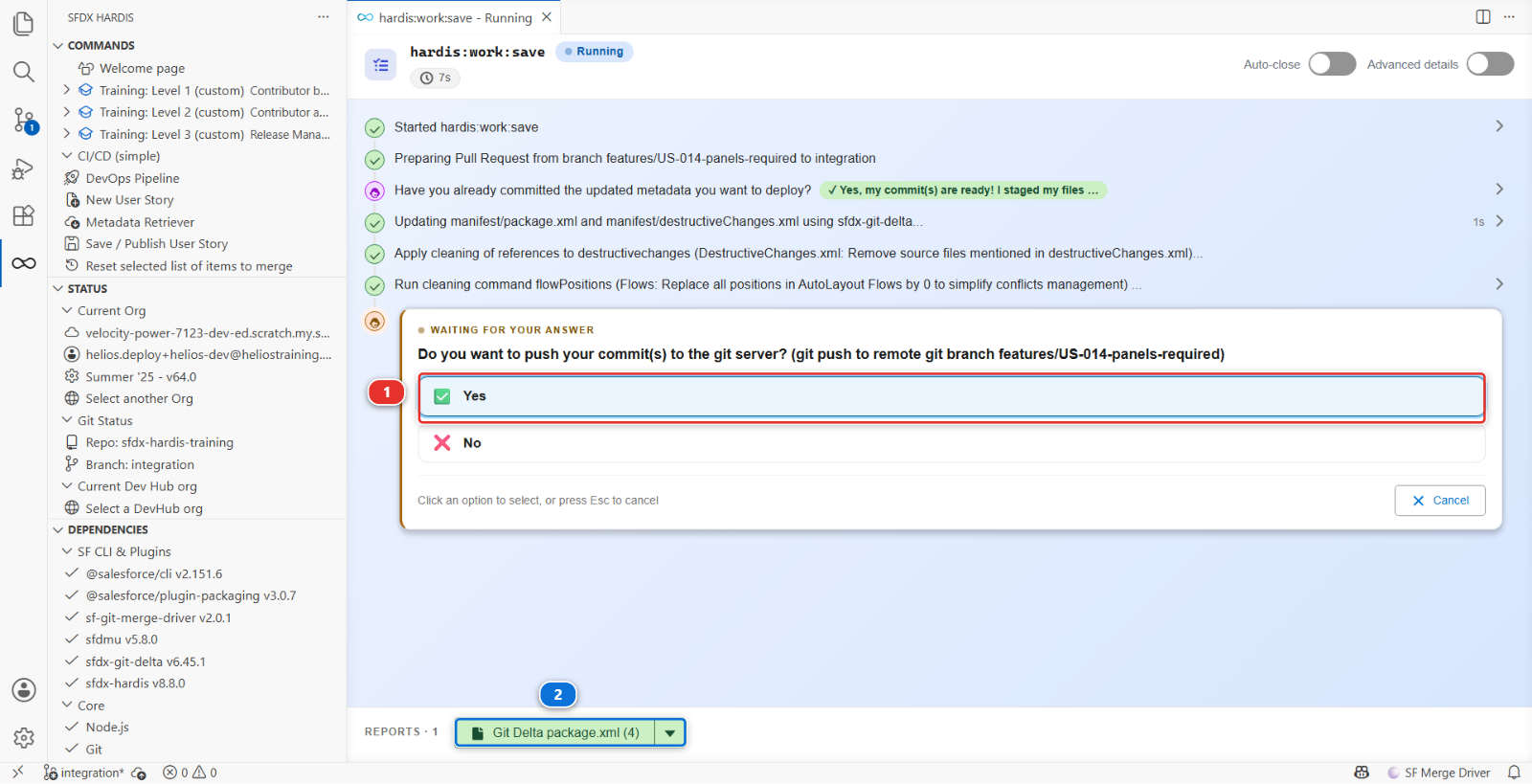Expand the Started hardis:work:save log row

pyautogui.click(x=1499, y=126)
